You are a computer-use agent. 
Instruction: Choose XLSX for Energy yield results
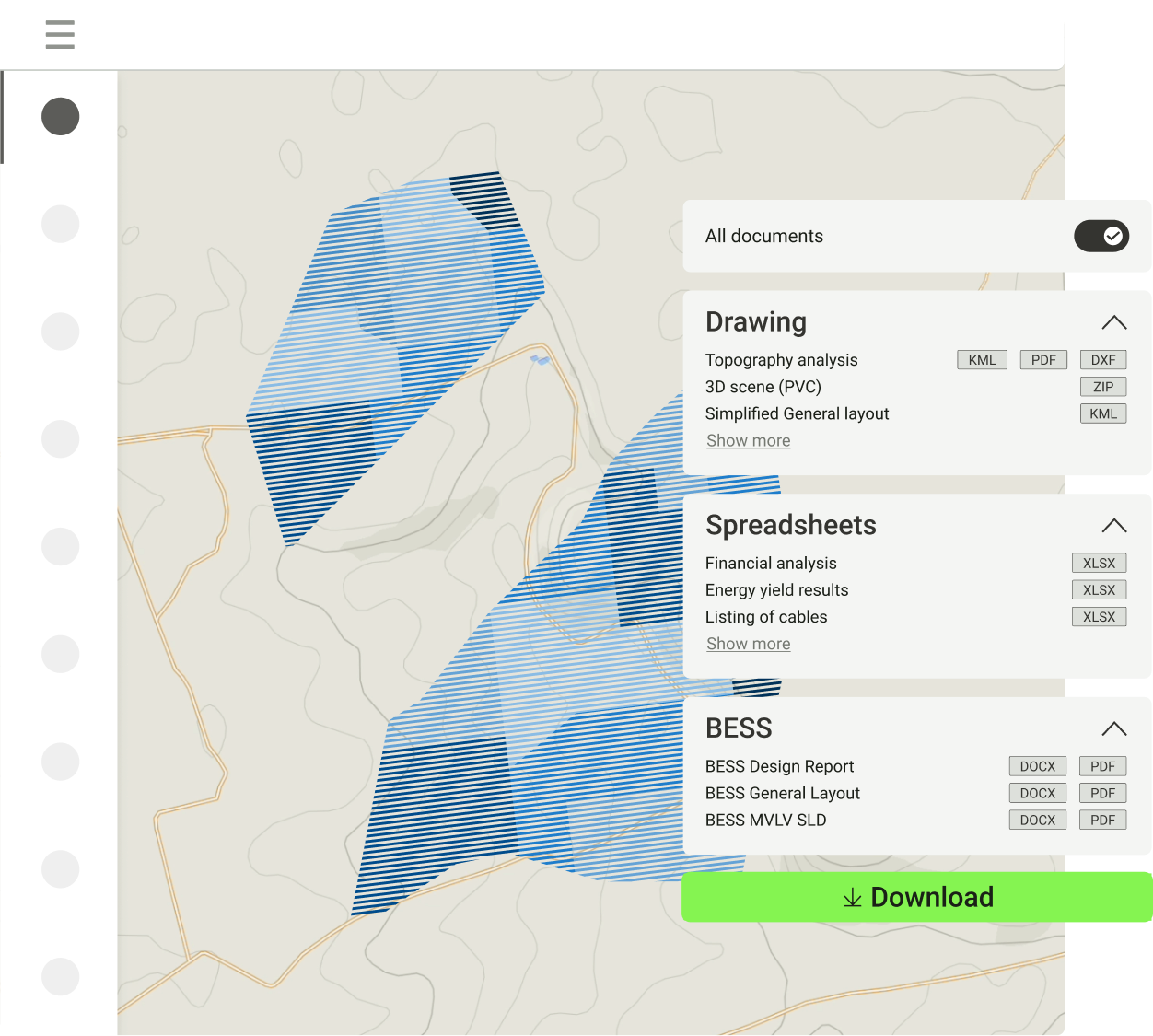(1099, 590)
